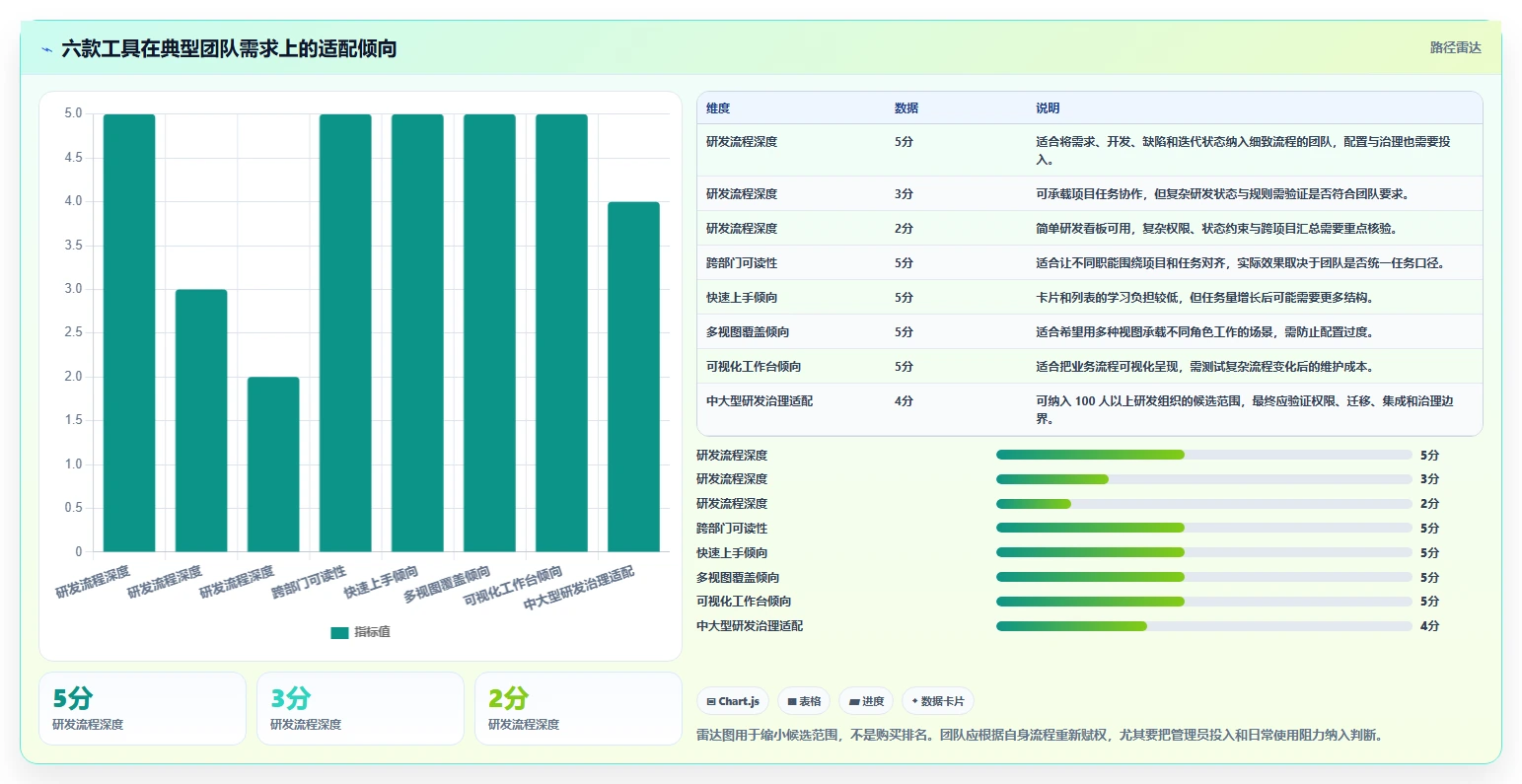Click the 4分 value in the table
Image resolution: width=1522 pixels, height=784 pixels.
coord(904,401)
